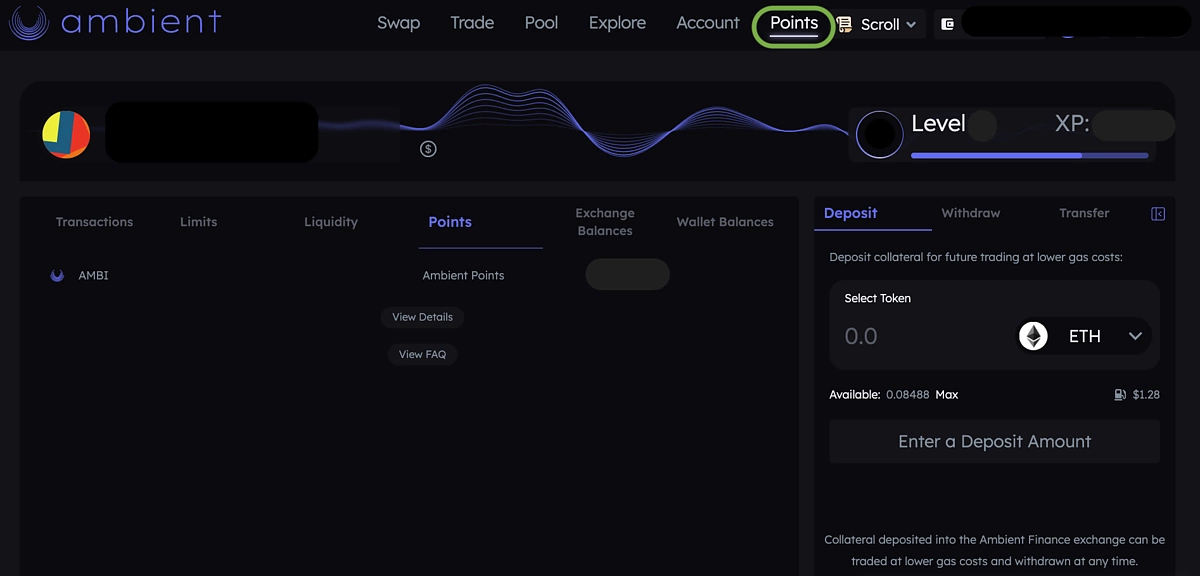Open the Liquidity tab
Screen dimensions: 1200x576
pos(331,222)
